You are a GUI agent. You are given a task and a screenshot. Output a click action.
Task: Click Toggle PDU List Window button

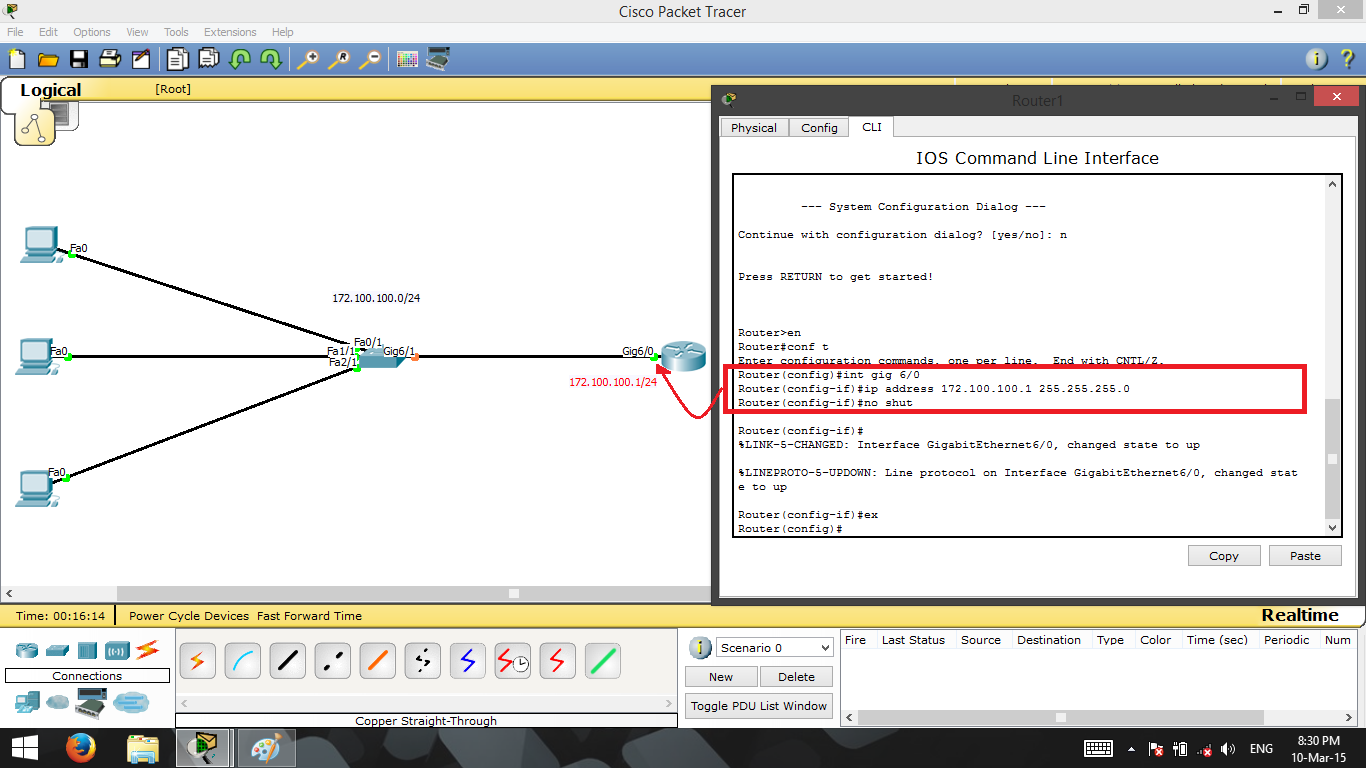(x=759, y=706)
